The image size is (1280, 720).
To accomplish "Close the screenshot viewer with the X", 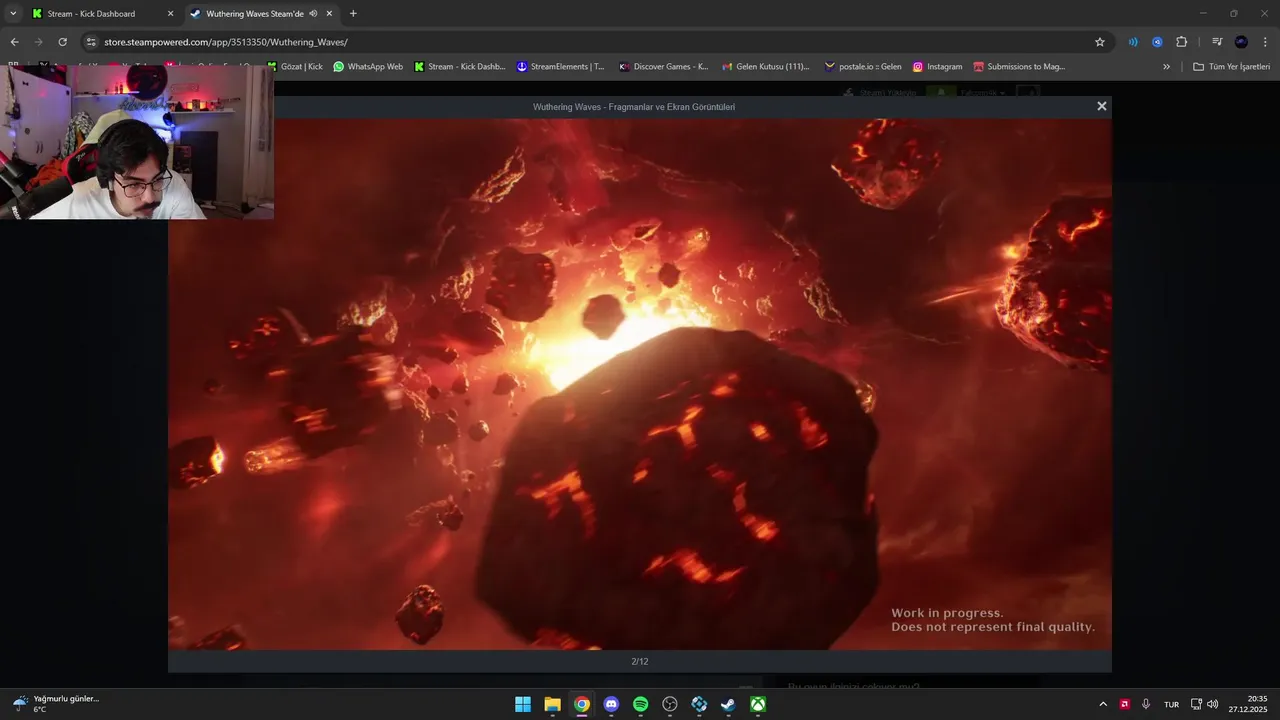I will pos(1101,106).
